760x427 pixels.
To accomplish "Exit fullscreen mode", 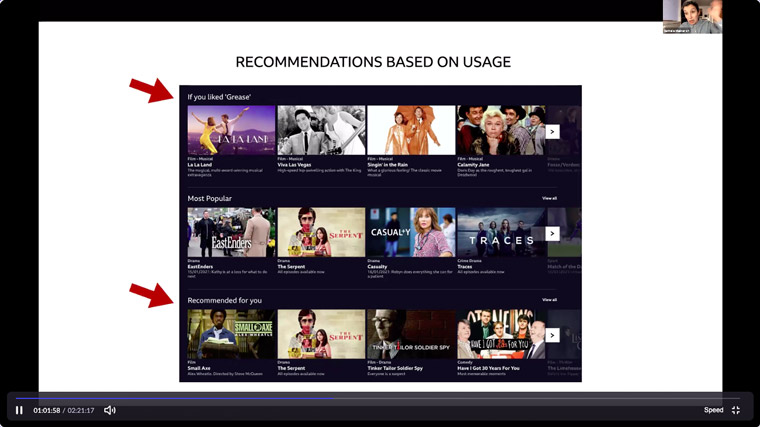I will [x=736, y=410].
